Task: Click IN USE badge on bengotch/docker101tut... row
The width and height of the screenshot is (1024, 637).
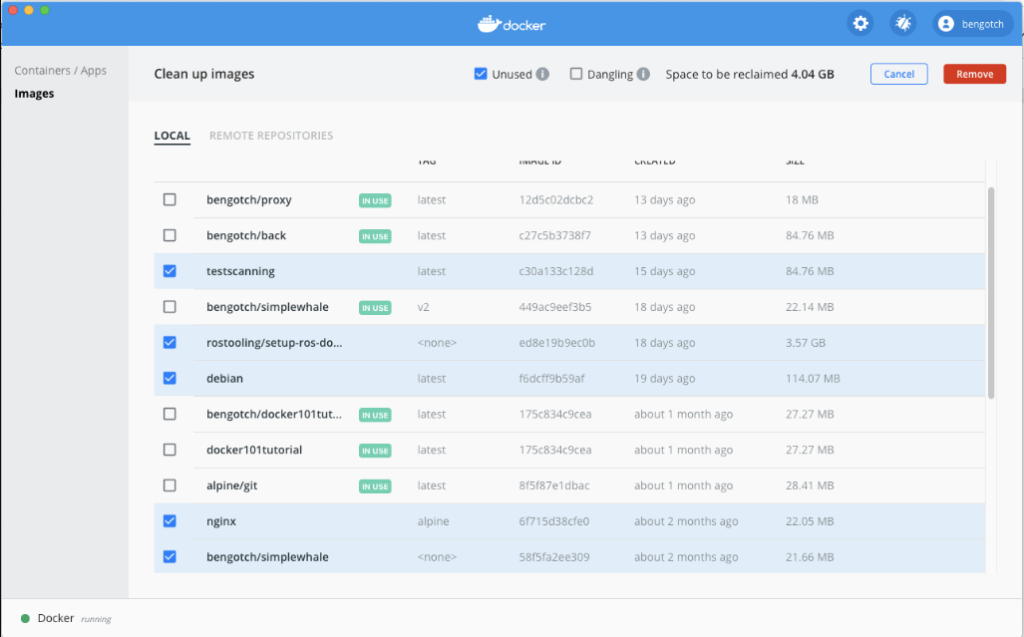Action: [x=375, y=415]
